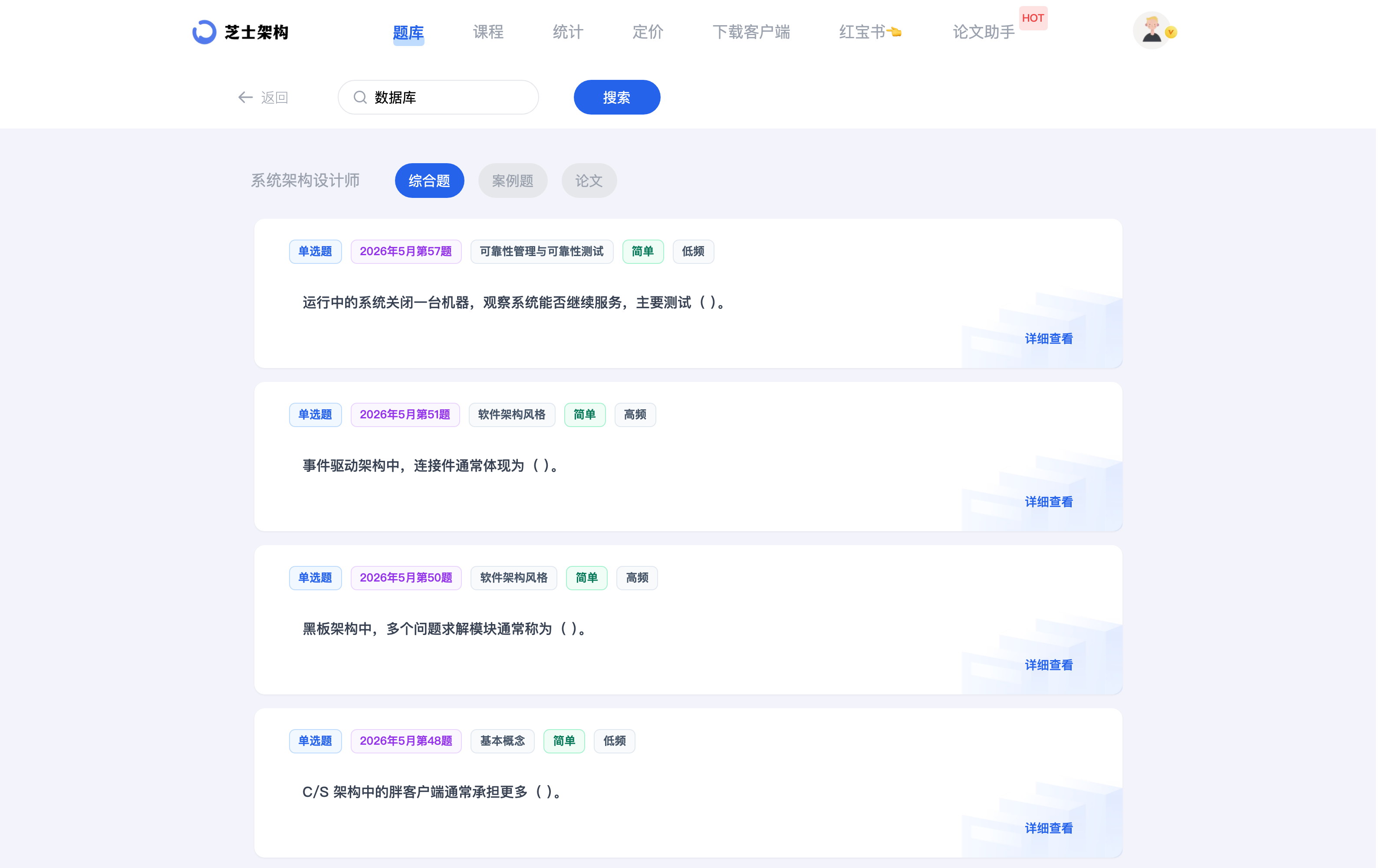Click 简单 tag on 第50题 card
1389x868 pixels.
coord(586,578)
